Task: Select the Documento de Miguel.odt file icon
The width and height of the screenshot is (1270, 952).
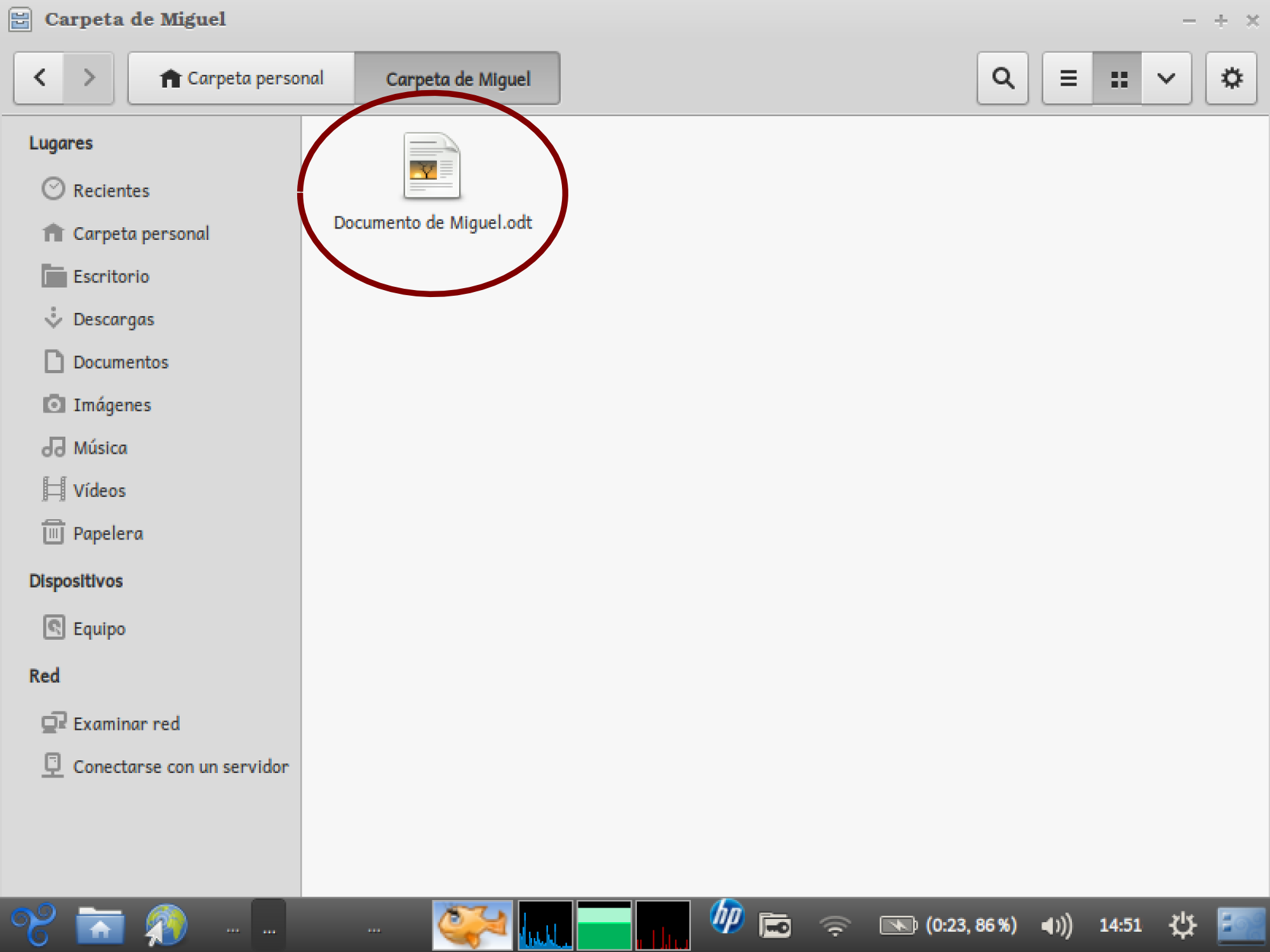Action: [x=432, y=165]
